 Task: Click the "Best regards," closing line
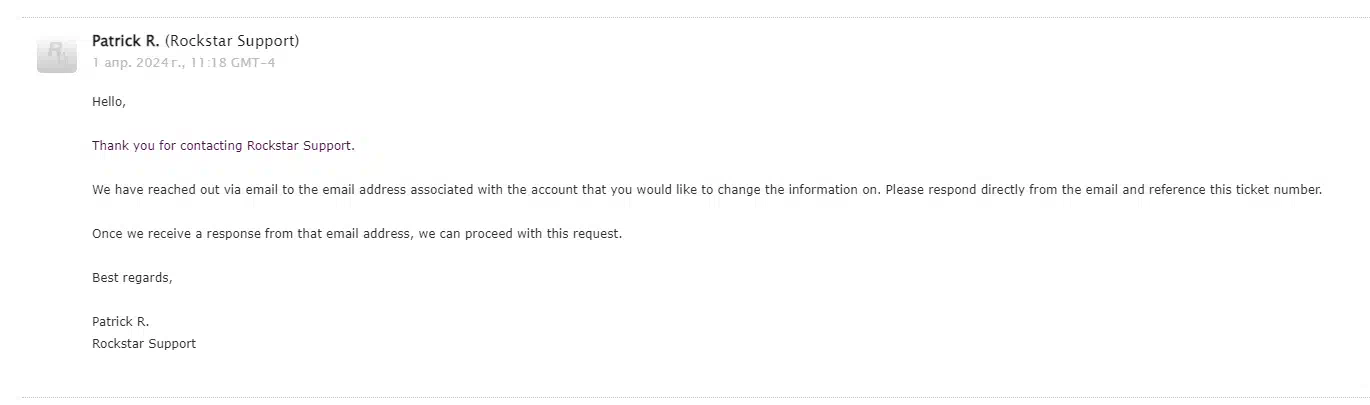pos(132,277)
